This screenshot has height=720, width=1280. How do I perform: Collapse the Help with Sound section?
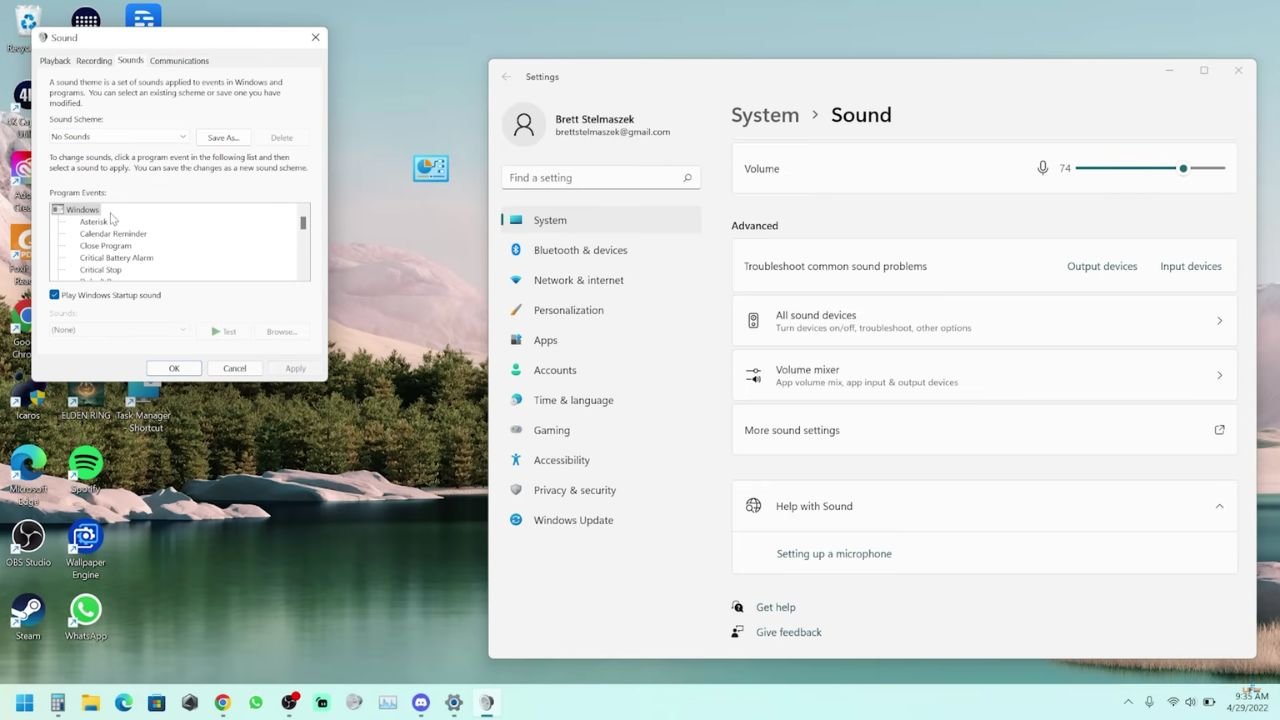(1219, 506)
